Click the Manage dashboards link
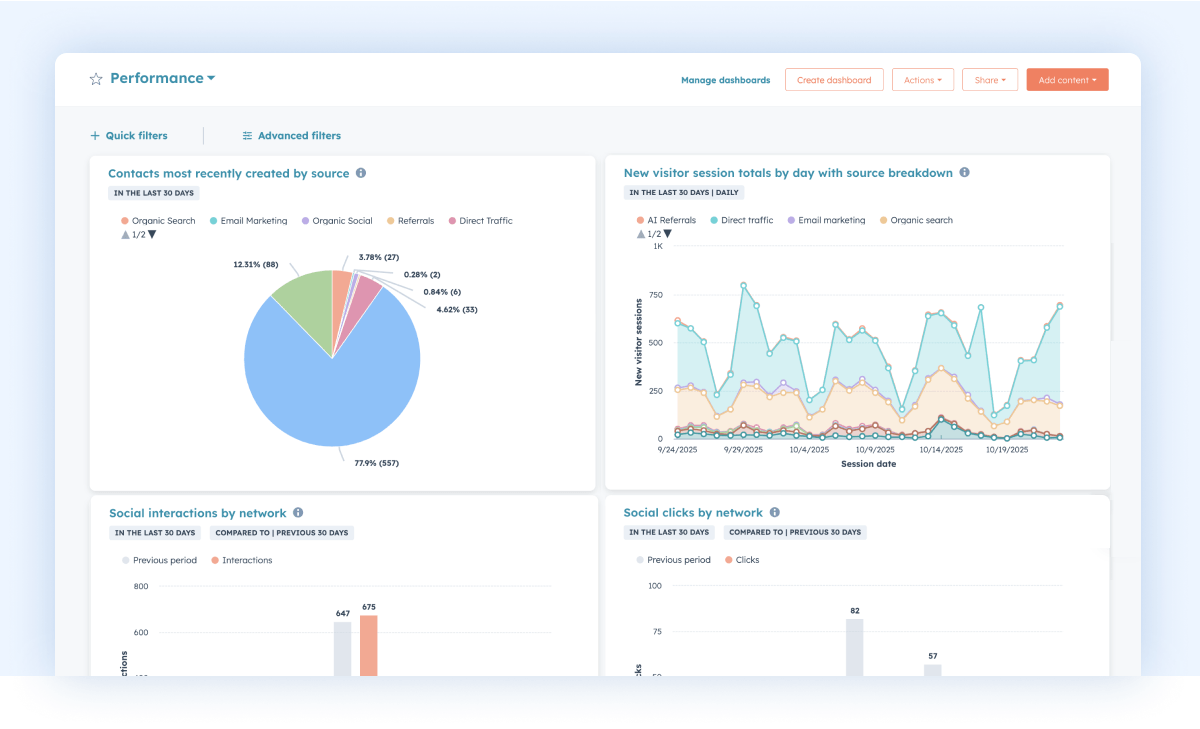The width and height of the screenshot is (1200, 729). tap(725, 80)
